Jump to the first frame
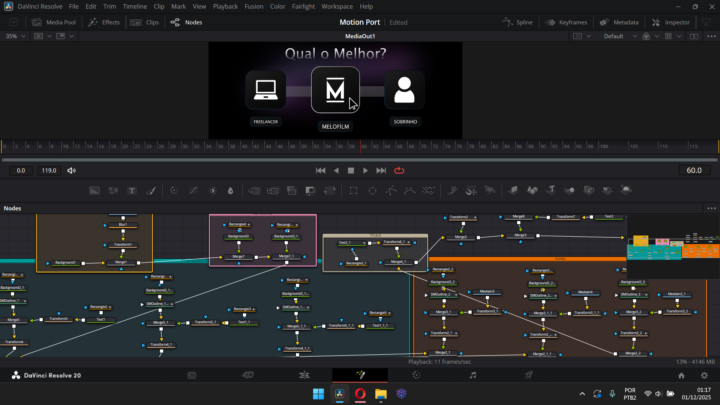Image resolution: width=720 pixels, height=405 pixels. 321,171
